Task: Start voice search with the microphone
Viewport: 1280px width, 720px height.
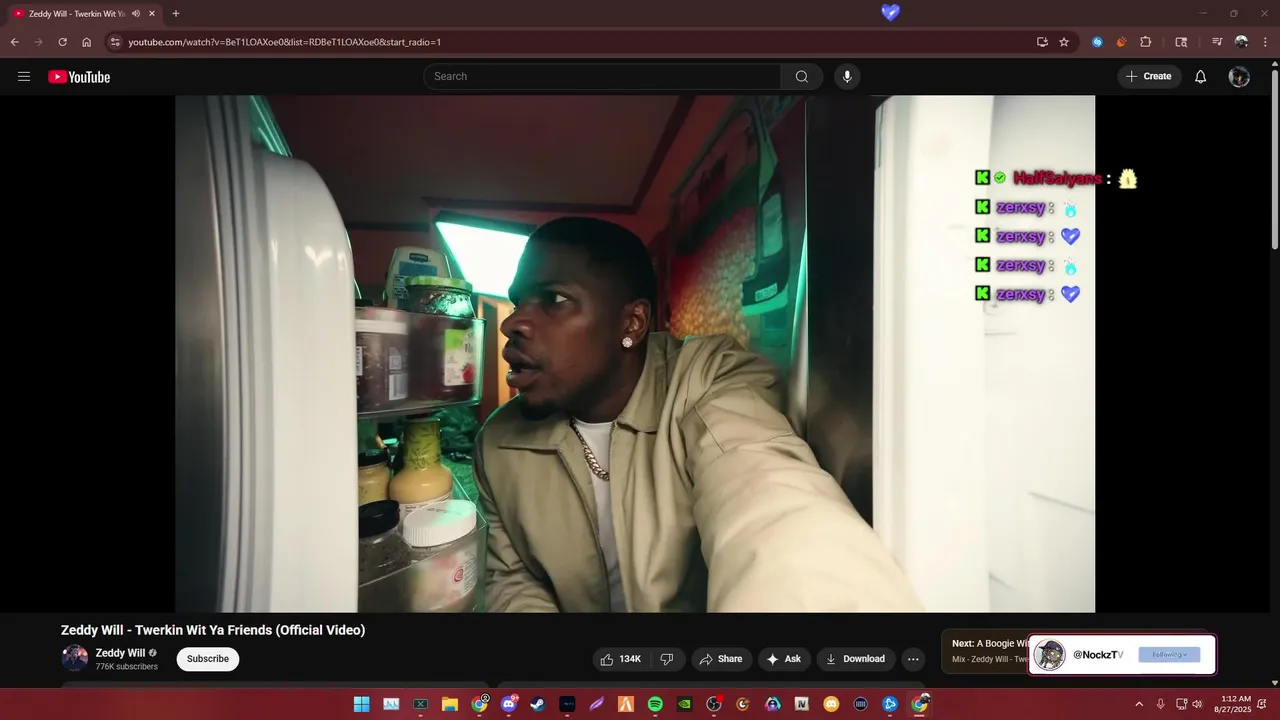Action: (847, 76)
